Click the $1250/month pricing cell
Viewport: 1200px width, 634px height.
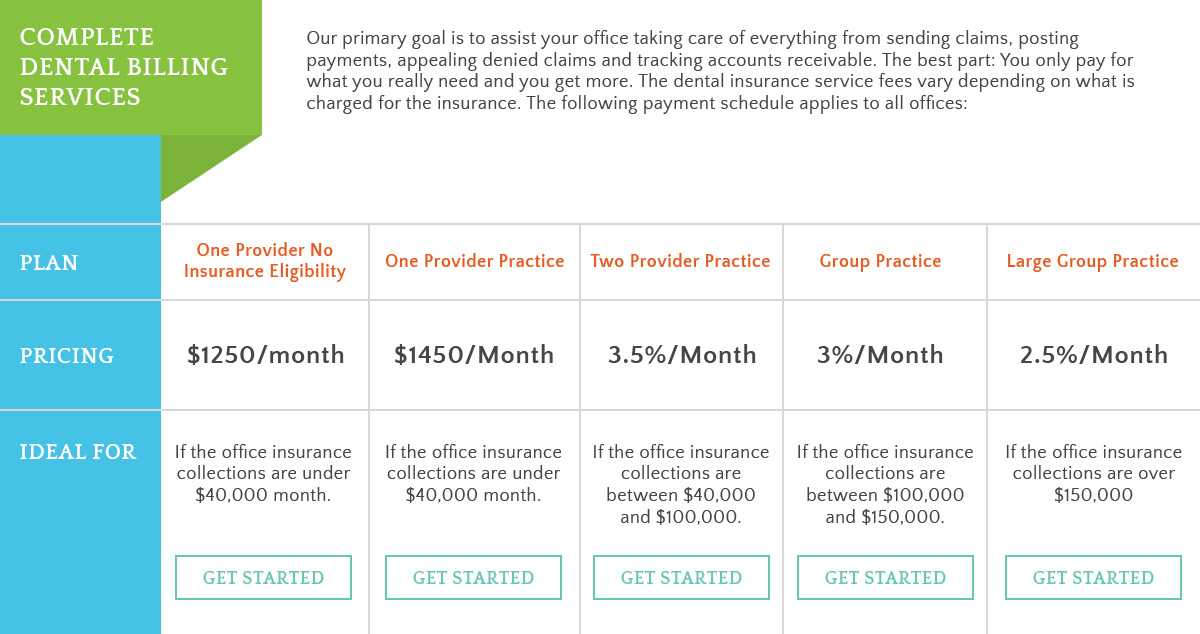[x=263, y=355]
